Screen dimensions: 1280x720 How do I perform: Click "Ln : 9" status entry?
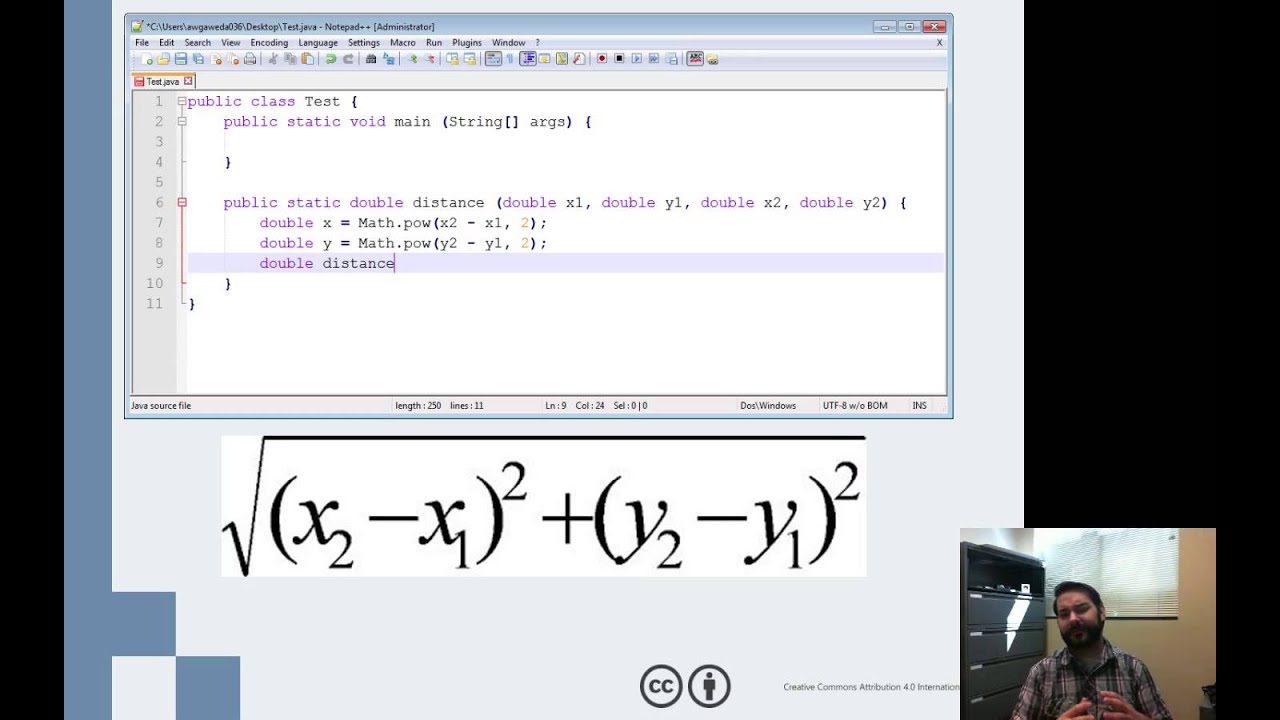(x=556, y=406)
